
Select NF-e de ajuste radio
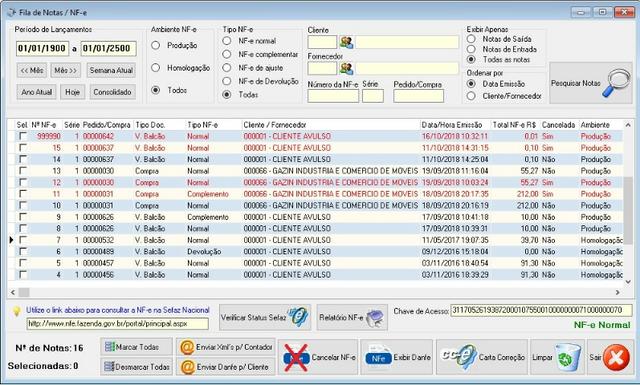[x=227, y=68]
